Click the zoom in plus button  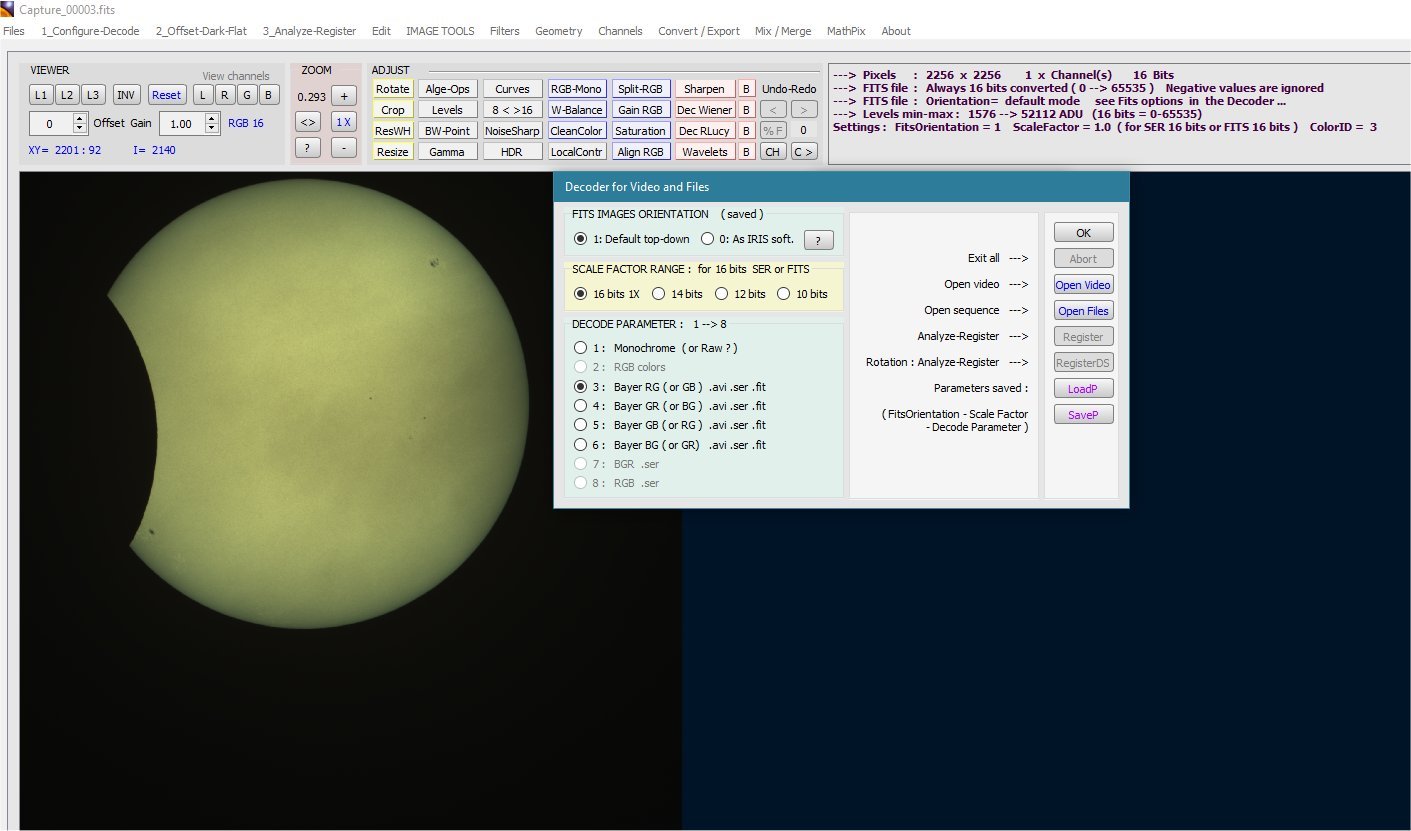pyautogui.click(x=343, y=96)
